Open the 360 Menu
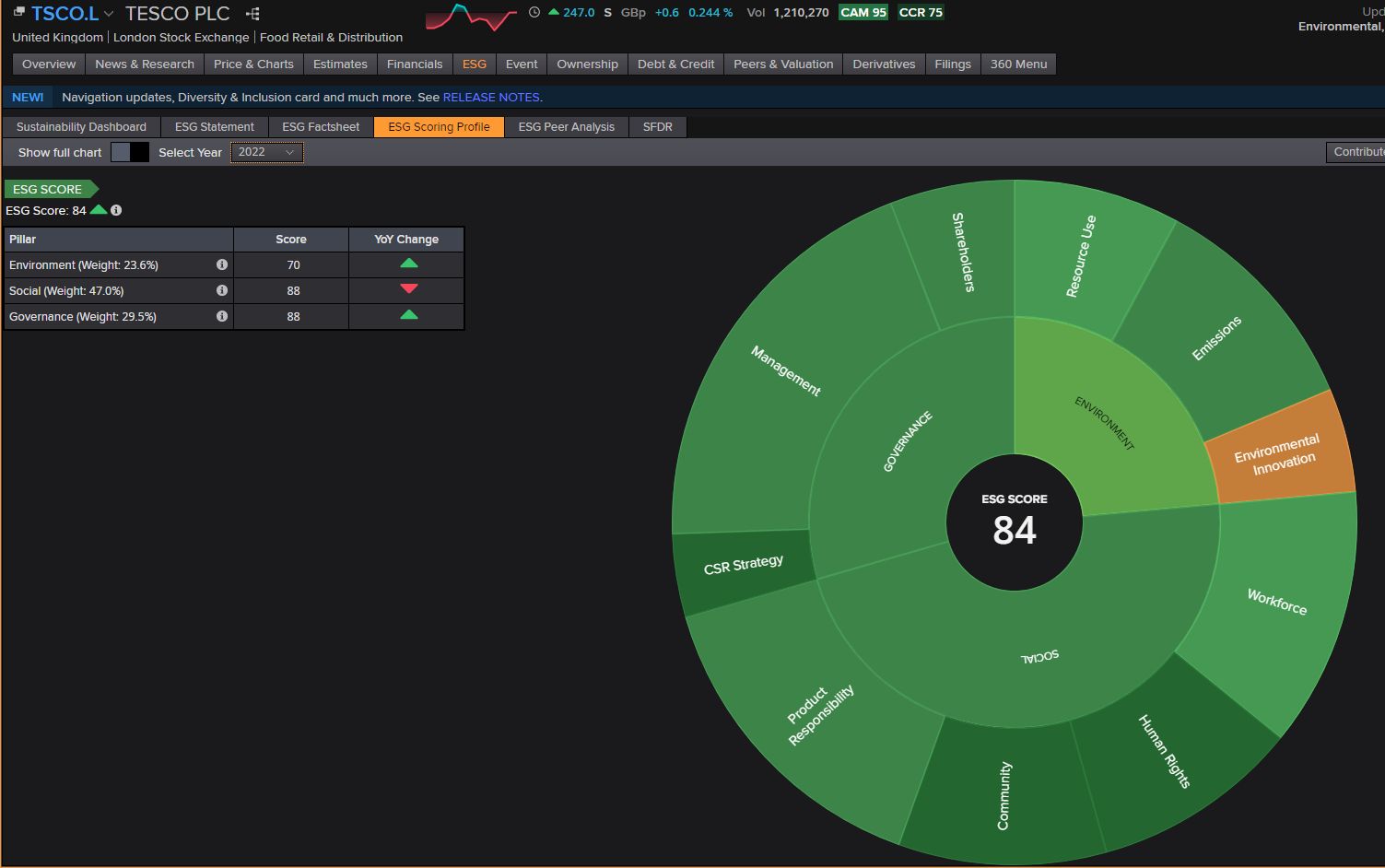This screenshot has height=868, width=1385. click(1018, 65)
